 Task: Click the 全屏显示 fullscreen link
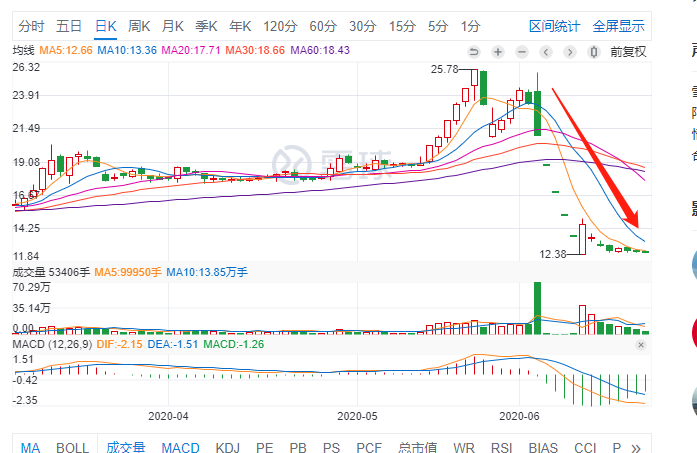click(619, 25)
